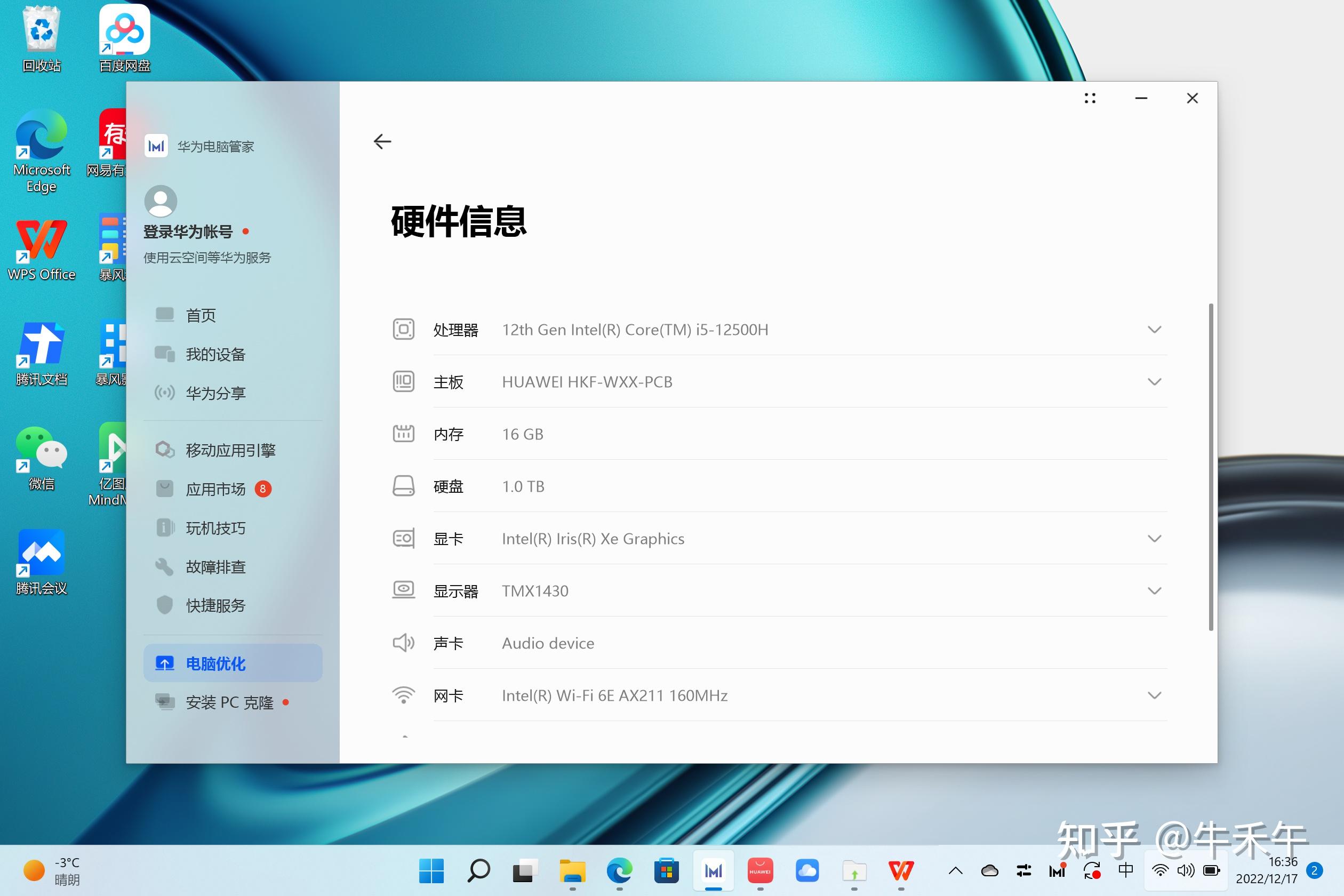Image resolution: width=1344 pixels, height=896 pixels.
Task: Click the 1.0 TB disk value
Action: (523, 486)
